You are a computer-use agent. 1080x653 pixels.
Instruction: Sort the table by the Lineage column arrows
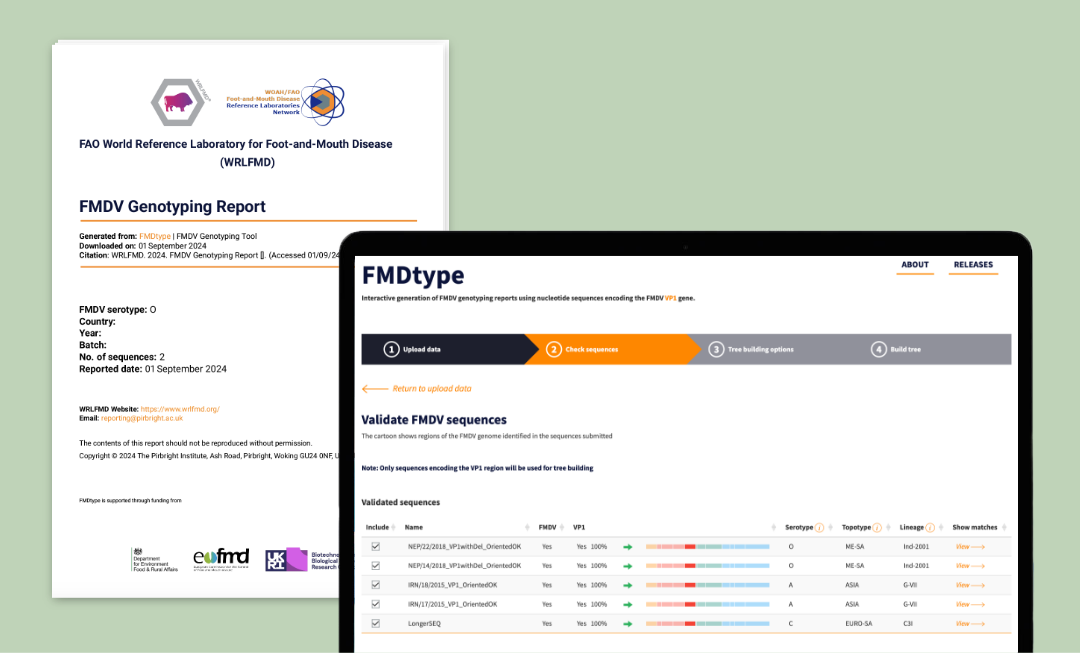click(x=941, y=528)
